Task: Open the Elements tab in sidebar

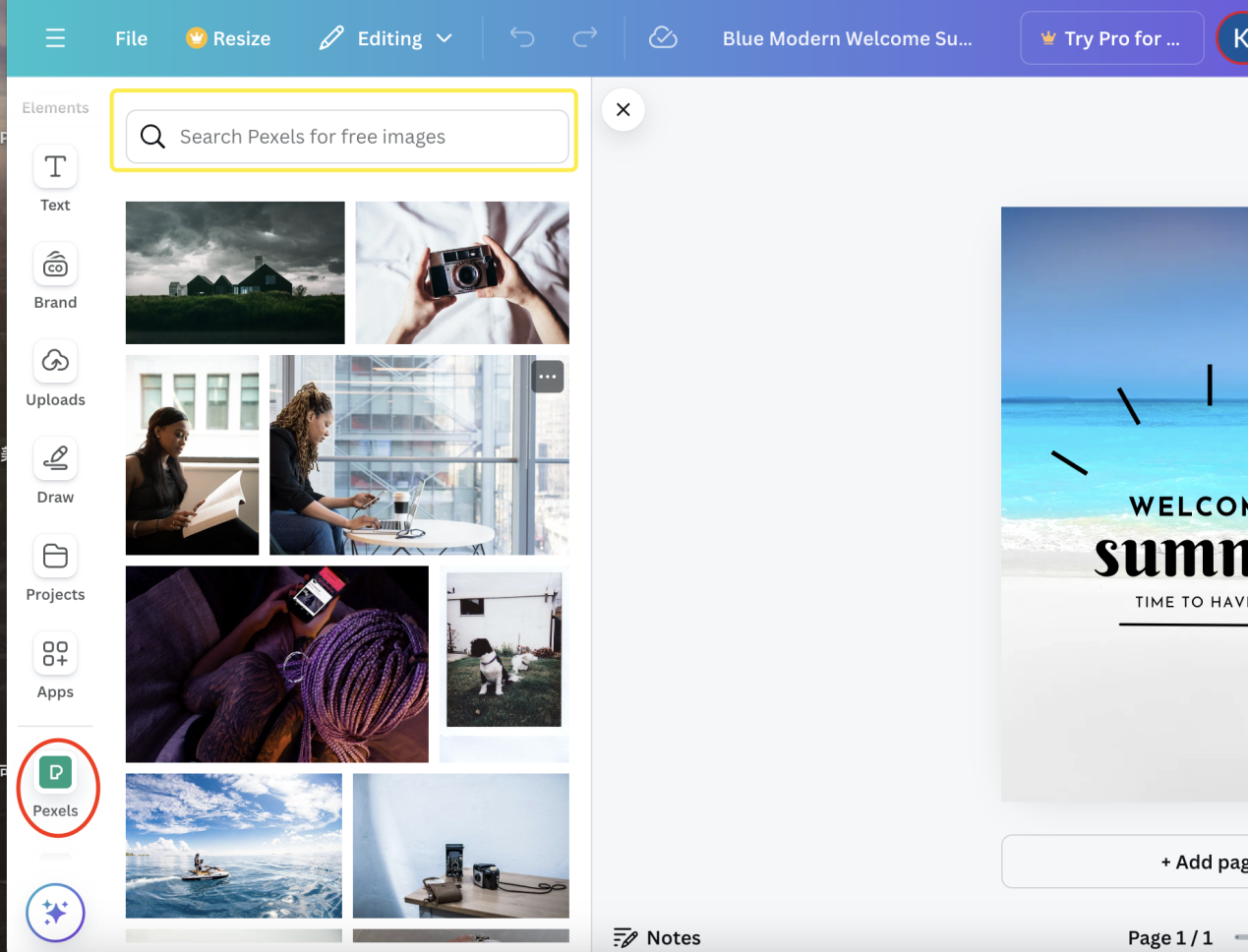Action: pyautogui.click(x=55, y=107)
